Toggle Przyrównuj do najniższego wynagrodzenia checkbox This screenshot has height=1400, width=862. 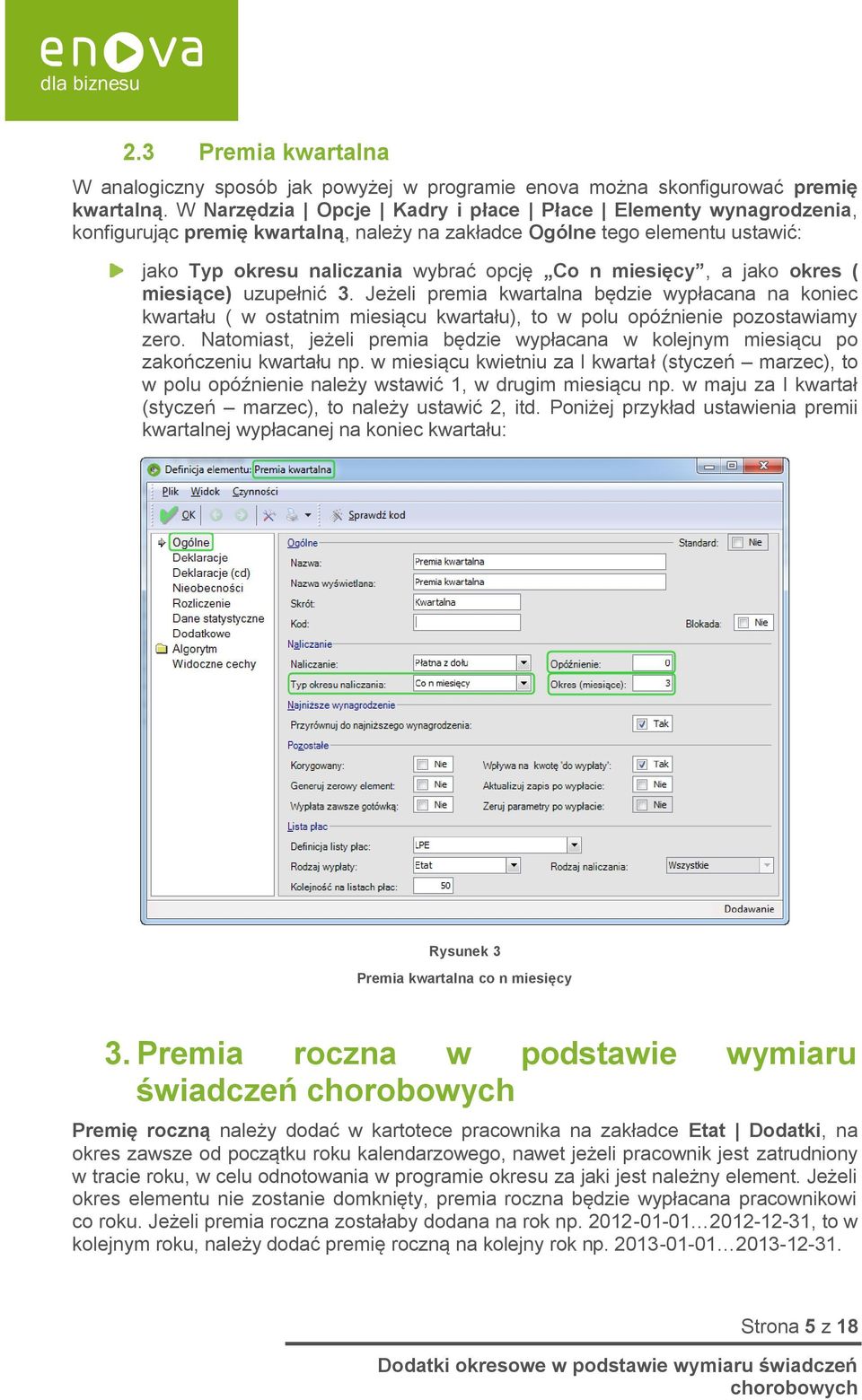[642, 724]
